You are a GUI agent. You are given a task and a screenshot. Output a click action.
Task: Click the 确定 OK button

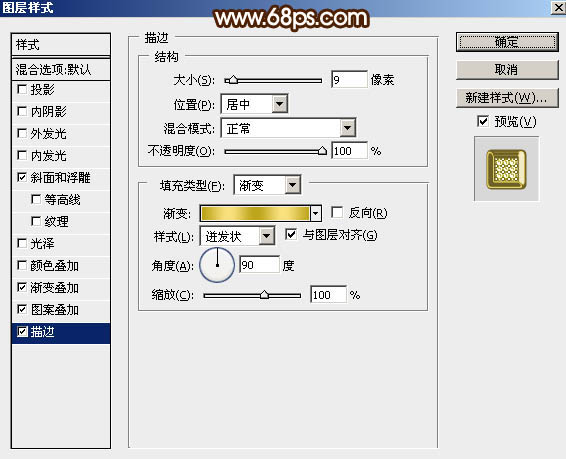click(x=507, y=42)
